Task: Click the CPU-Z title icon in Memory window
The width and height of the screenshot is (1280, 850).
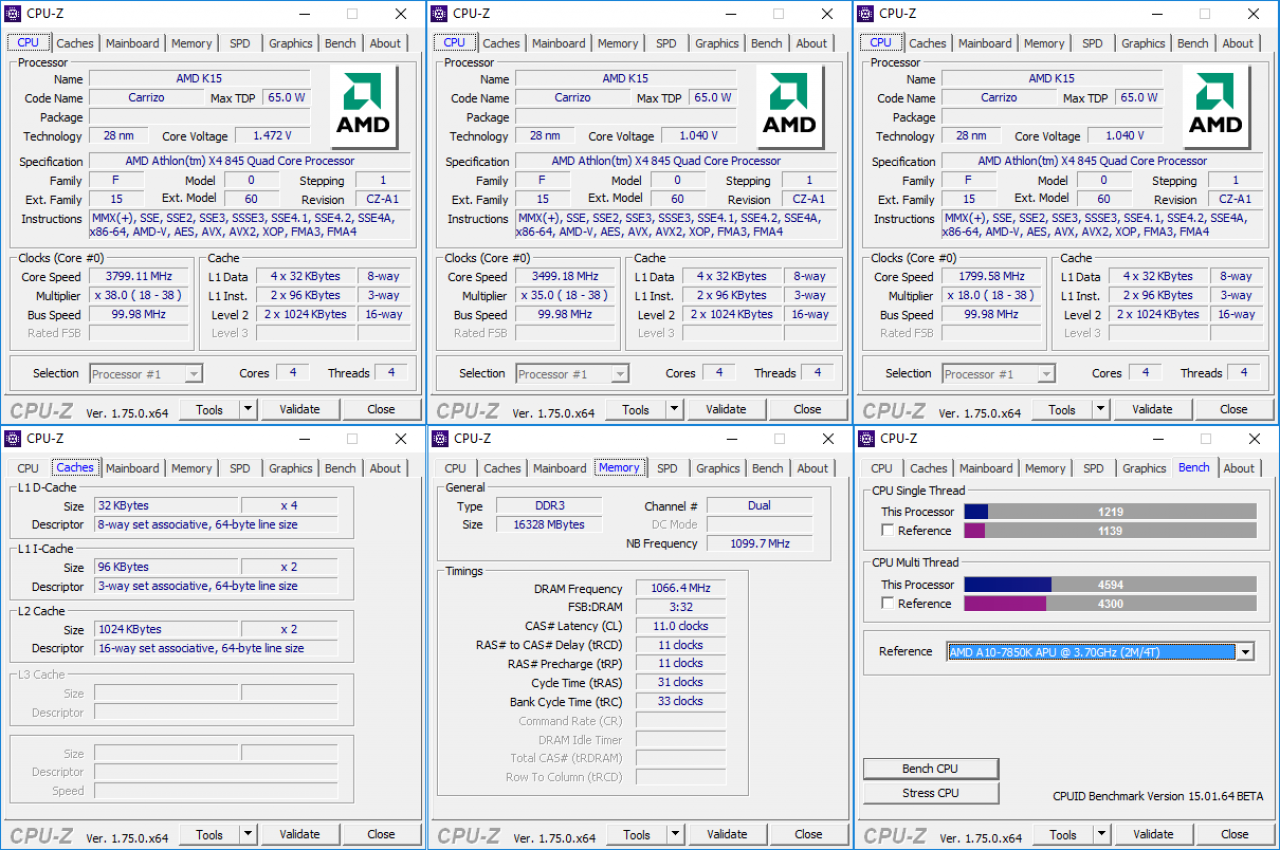Action: [440, 439]
